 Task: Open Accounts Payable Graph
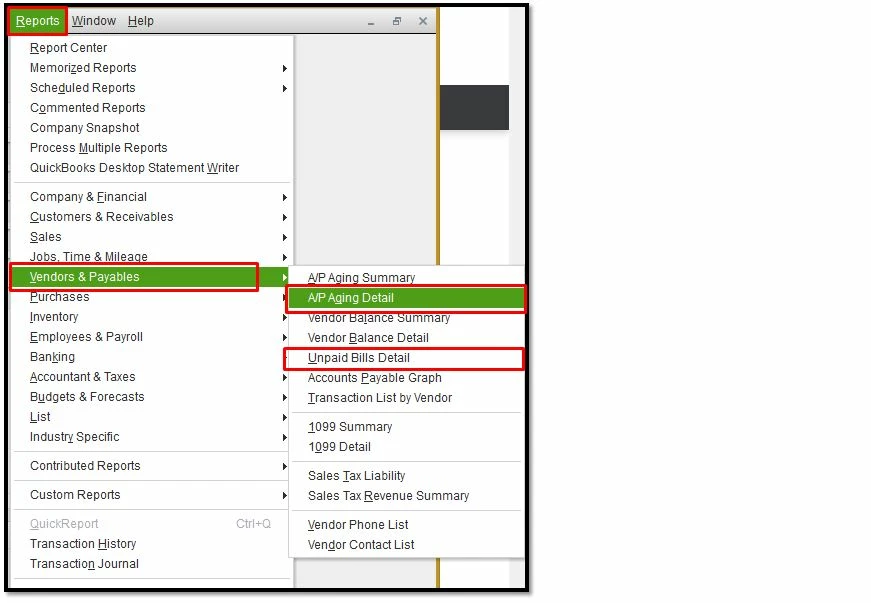(407, 378)
